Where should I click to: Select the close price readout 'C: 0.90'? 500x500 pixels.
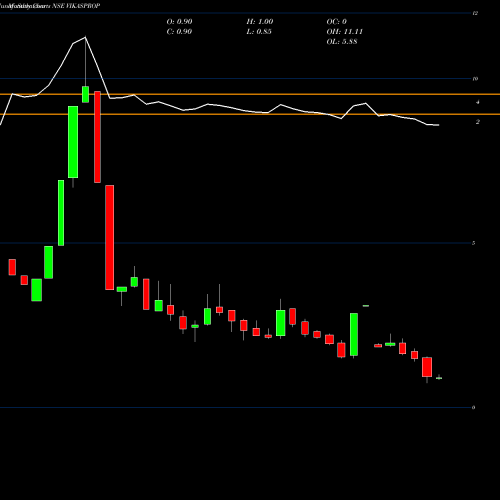pos(179,32)
